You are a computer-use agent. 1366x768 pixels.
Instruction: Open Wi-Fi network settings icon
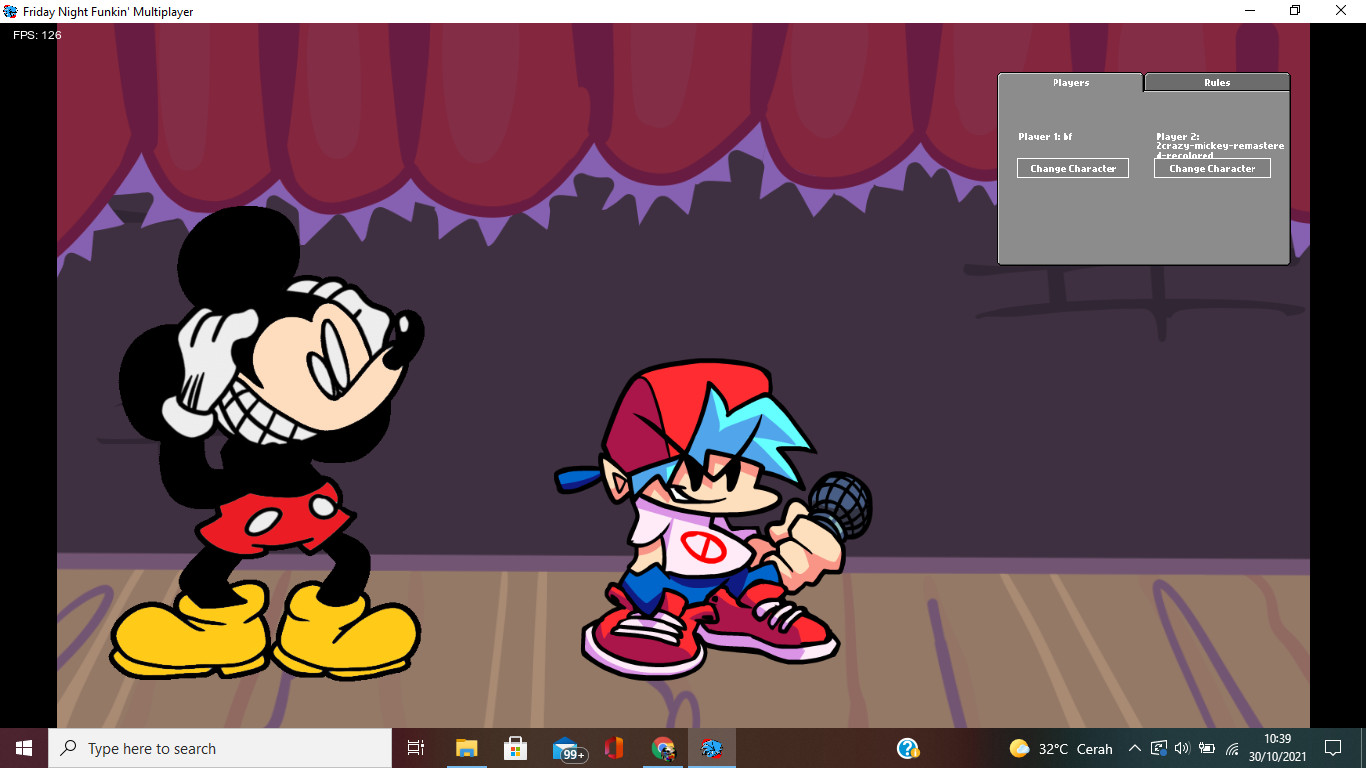point(1232,748)
